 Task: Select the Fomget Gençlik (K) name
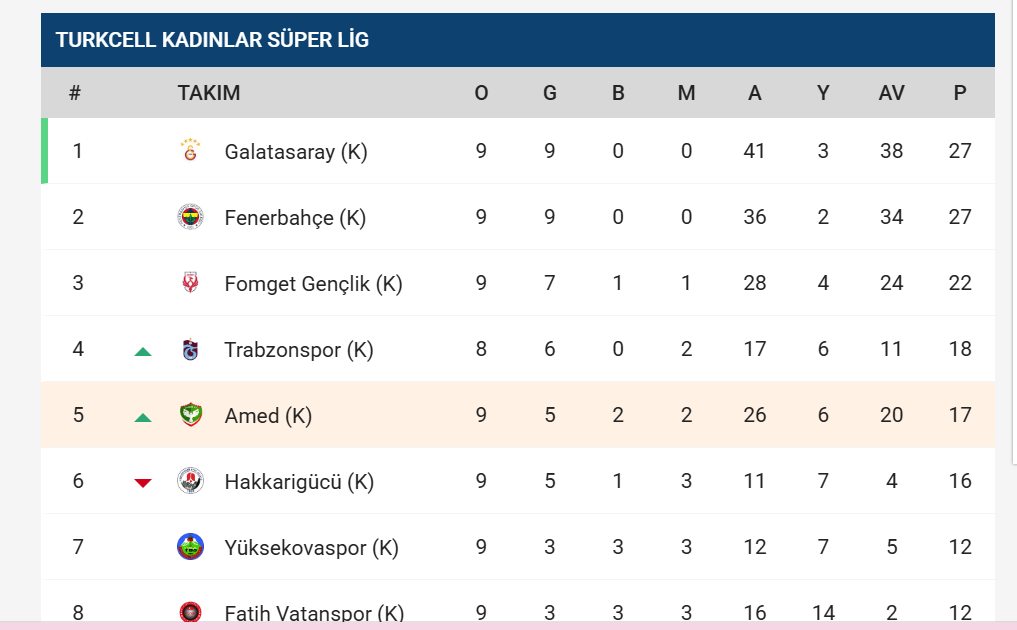click(x=313, y=284)
